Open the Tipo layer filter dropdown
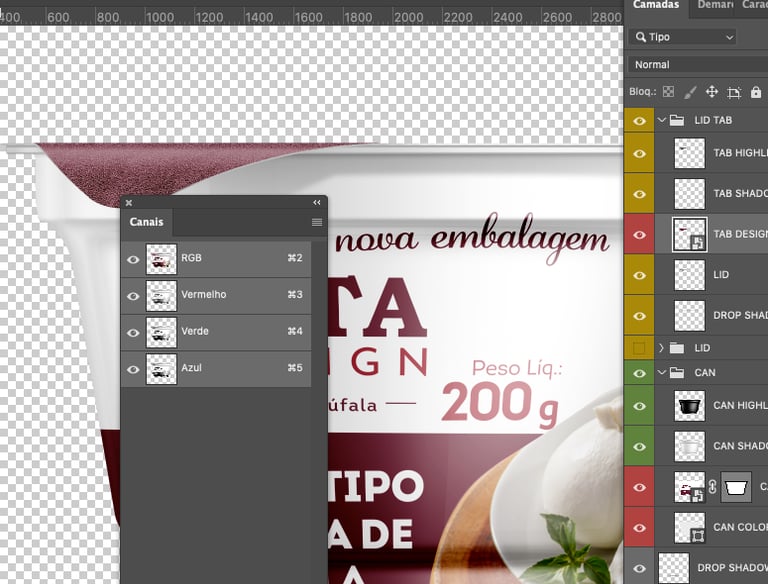The width and height of the screenshot is (768, 584). click(x=683, y=37)
